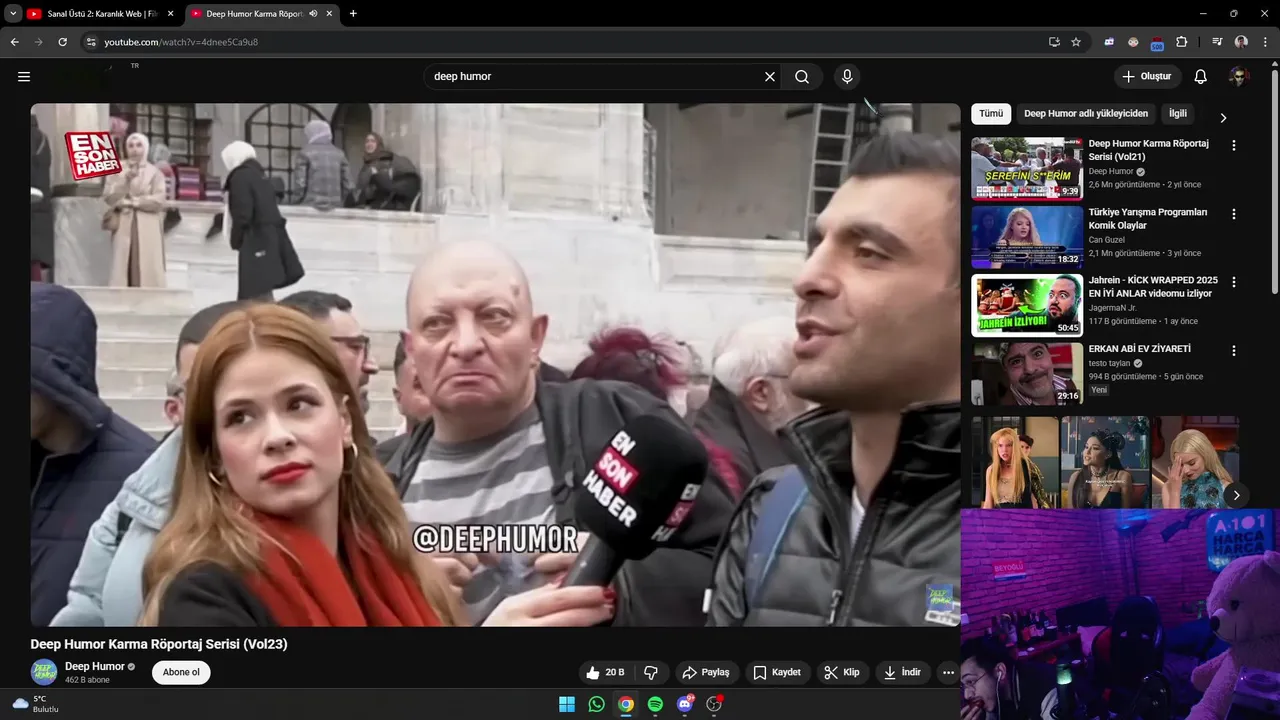Bookmark this page with the star
The height and width of the screenshot is (720, 1280).
(1076, 42)
